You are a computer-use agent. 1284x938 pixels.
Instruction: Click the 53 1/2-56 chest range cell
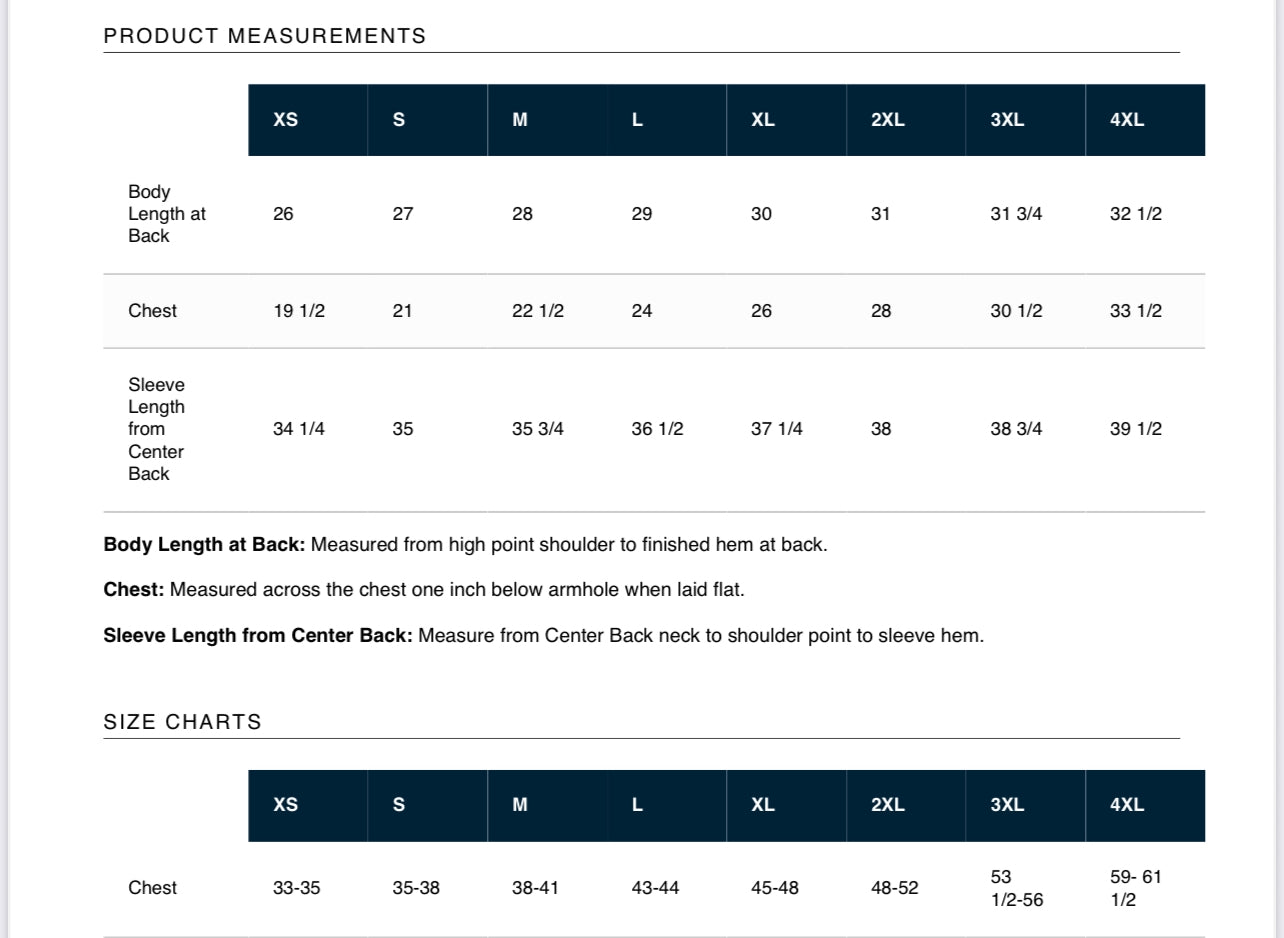1016,888
